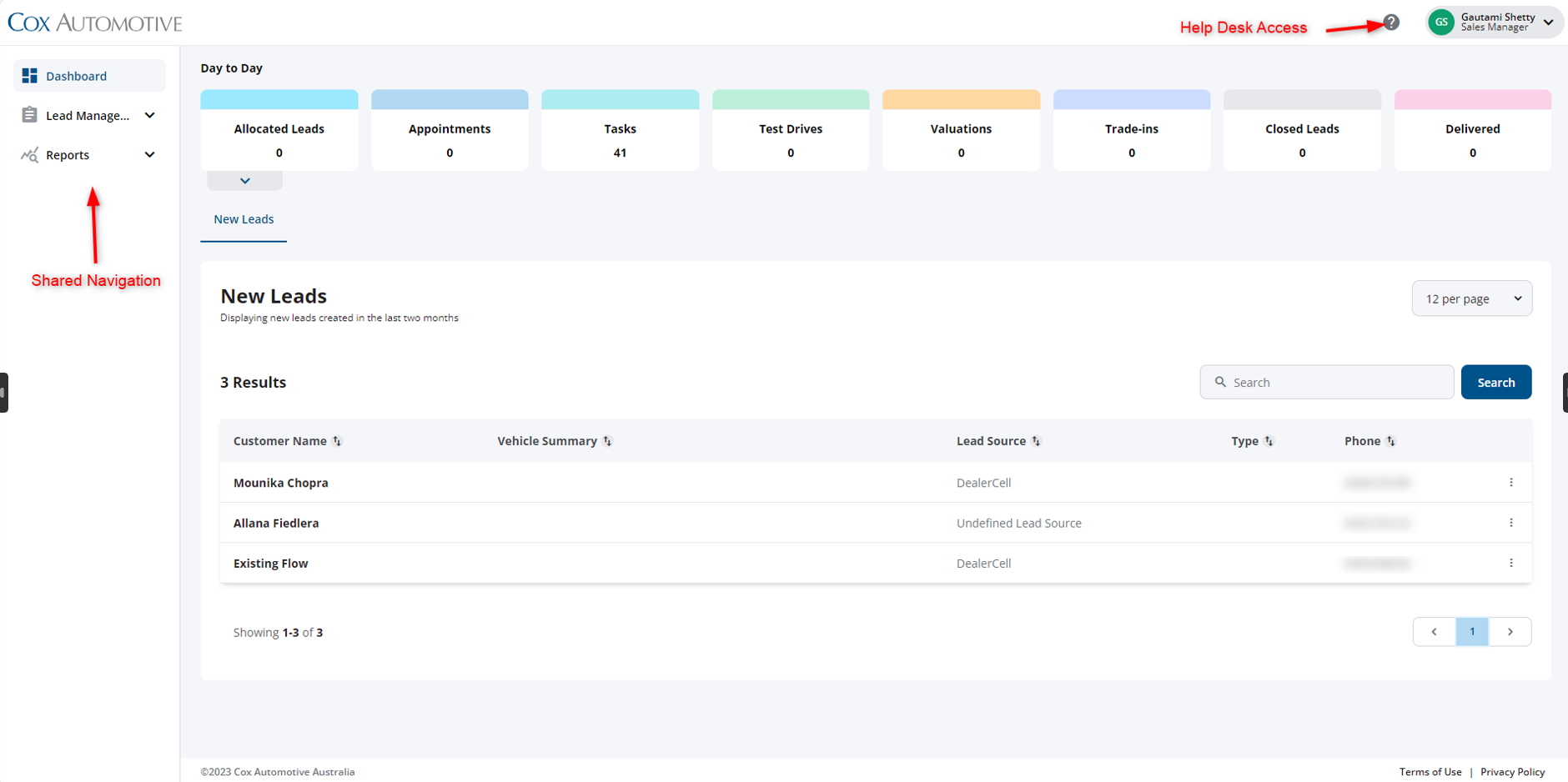
Task: Open the Privacy Policy link
Action: [x=1512, y=772]
